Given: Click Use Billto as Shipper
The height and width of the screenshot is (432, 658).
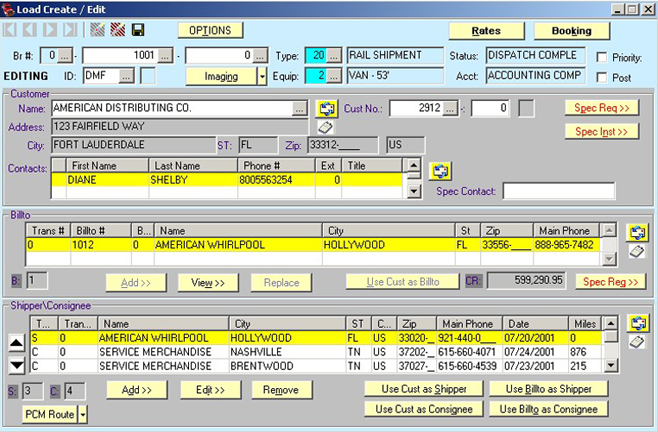Looking at the screenshot, I should click(548, 389).
